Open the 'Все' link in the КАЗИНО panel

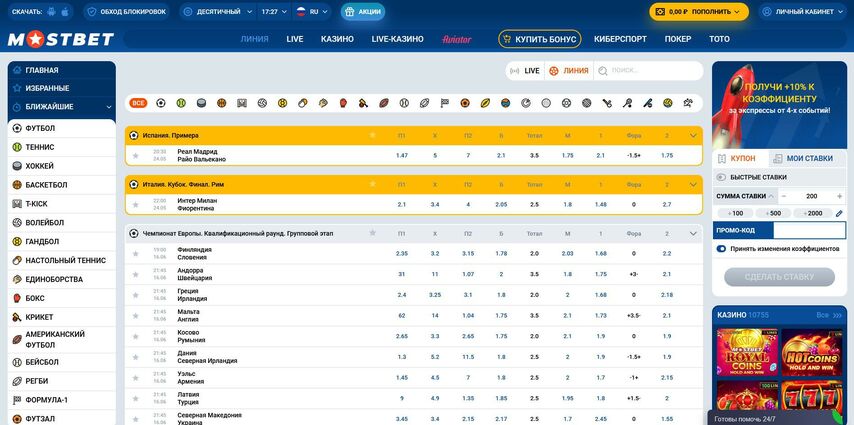coord(828,315)
